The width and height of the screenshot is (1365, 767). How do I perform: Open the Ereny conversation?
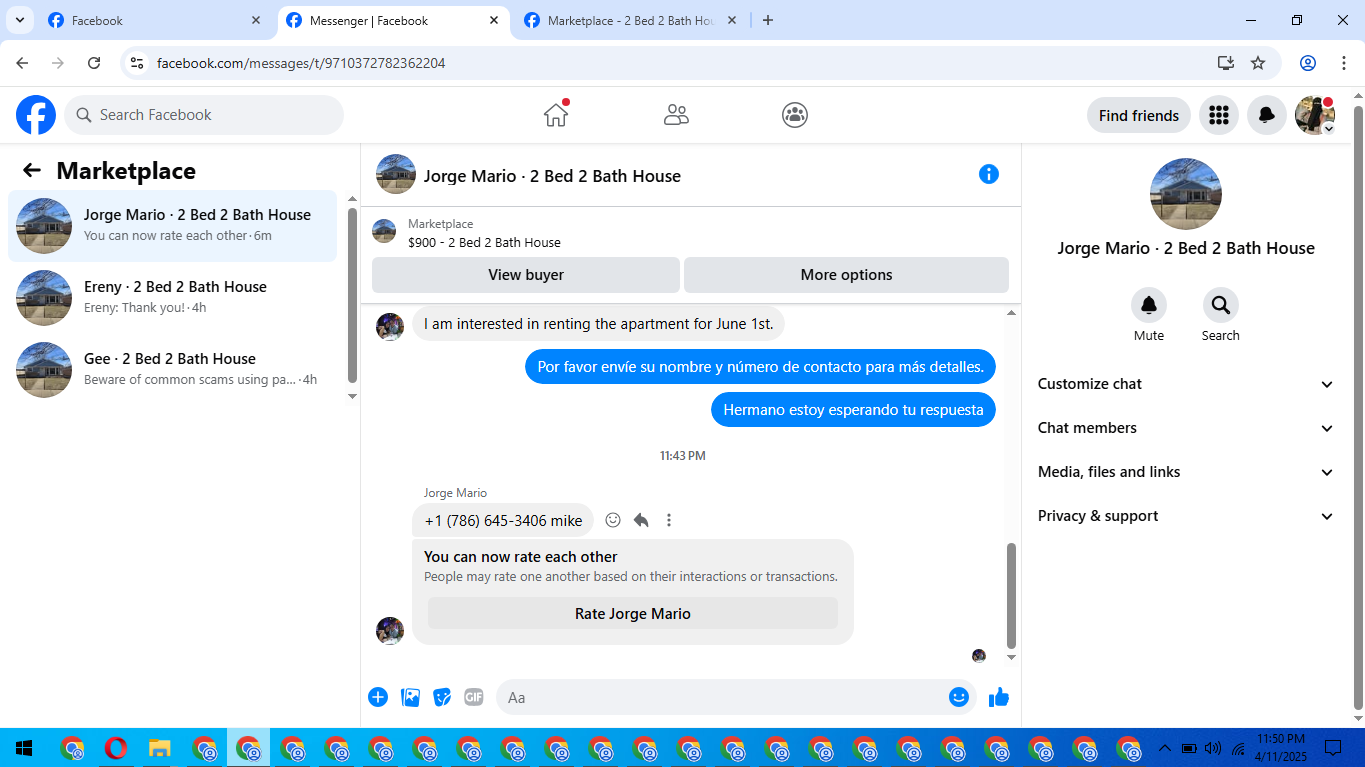tap(173, 298)
